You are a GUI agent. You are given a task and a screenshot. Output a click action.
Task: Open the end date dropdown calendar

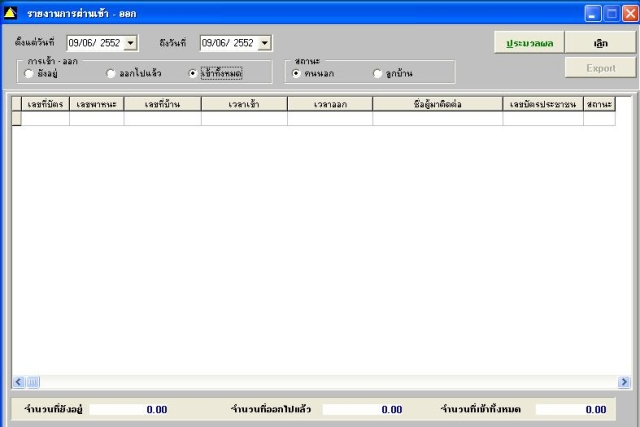[264, 43]
